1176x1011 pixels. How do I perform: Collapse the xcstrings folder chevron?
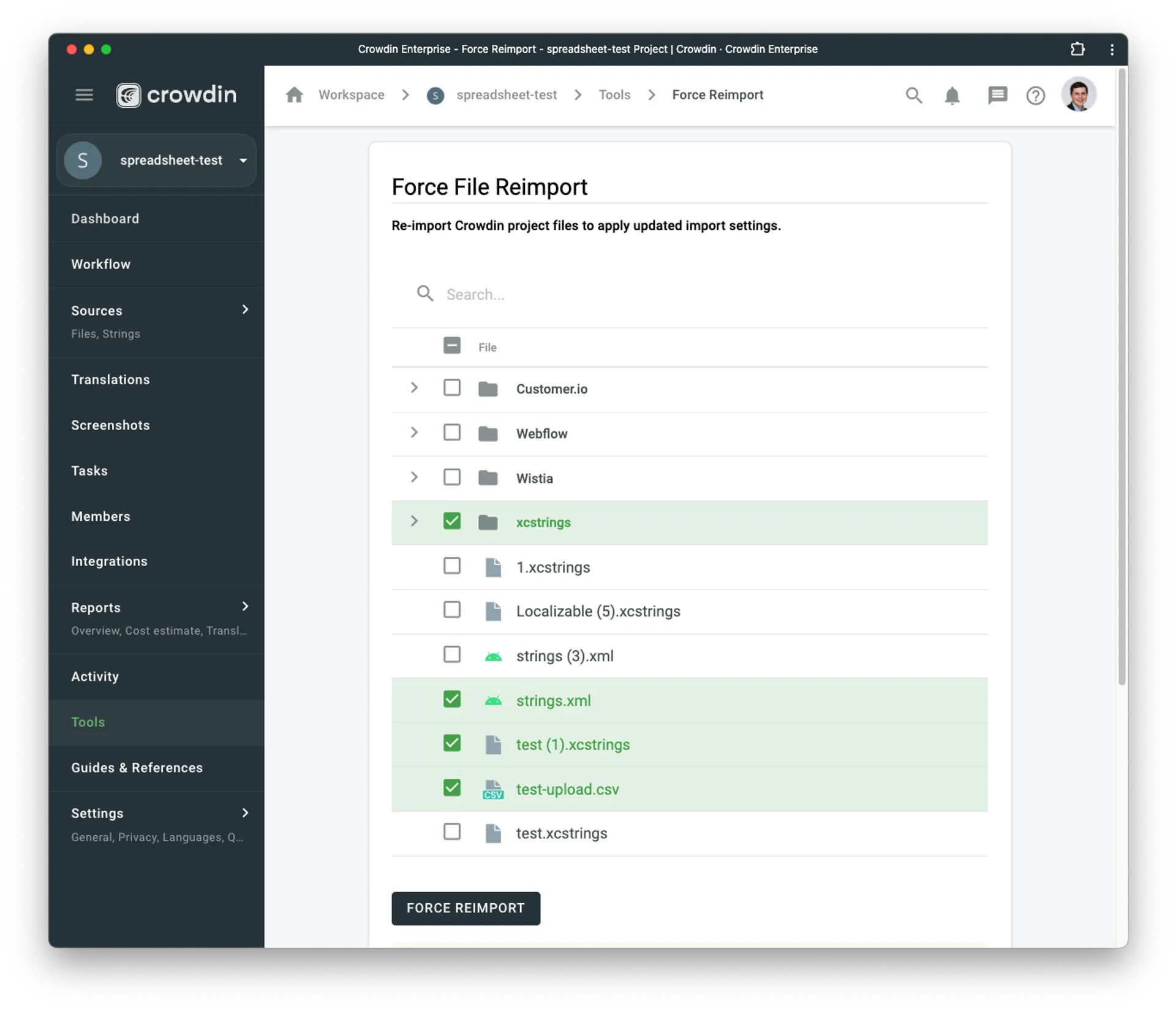pos(414,521)
